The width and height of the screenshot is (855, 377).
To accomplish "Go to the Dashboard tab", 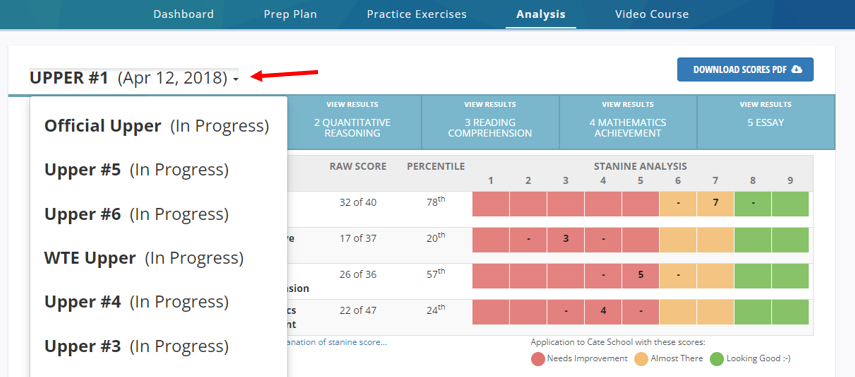I will (x=183, y=14).
